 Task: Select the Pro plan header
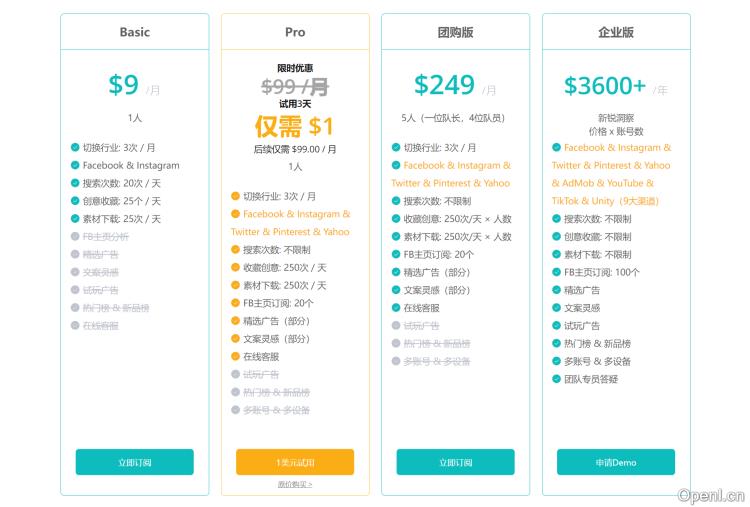click(295, 32)
